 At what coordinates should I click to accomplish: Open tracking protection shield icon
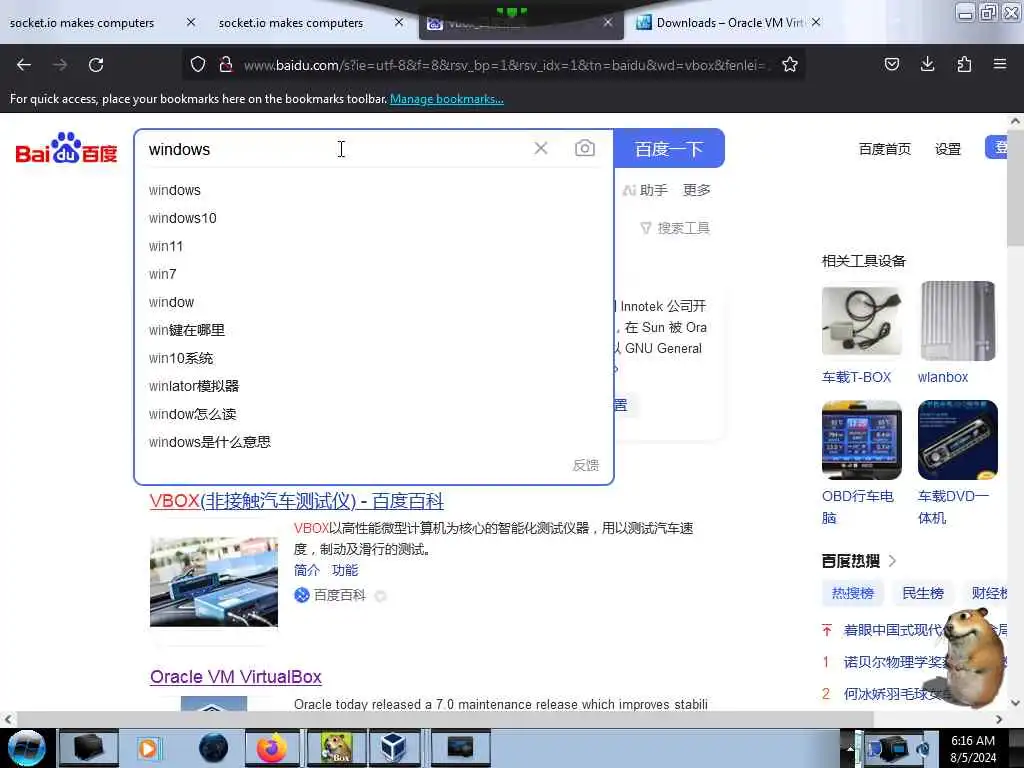198,64
